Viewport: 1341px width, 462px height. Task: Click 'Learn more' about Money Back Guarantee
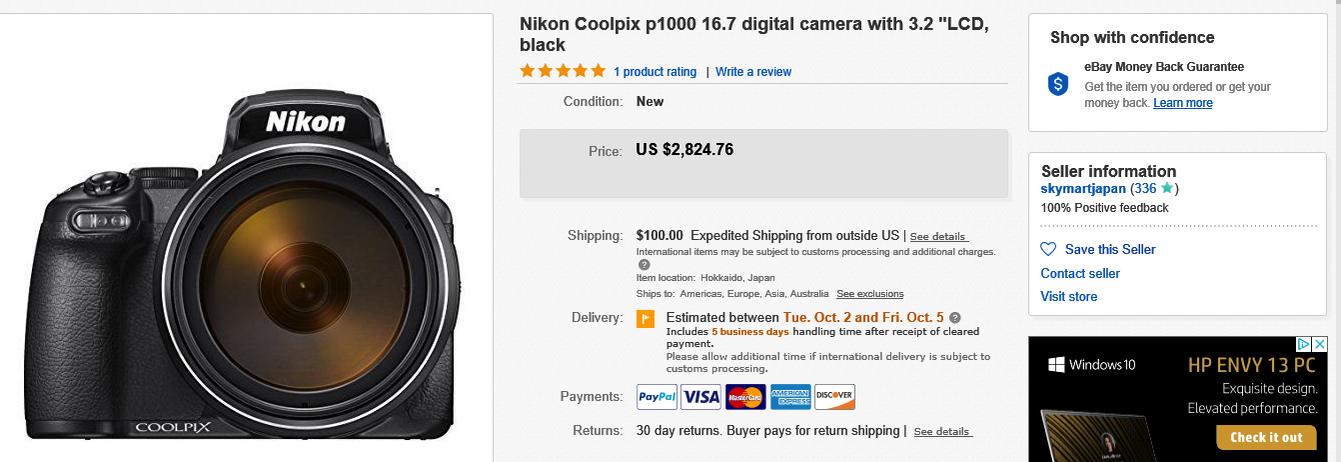[x=1182, y=103]
